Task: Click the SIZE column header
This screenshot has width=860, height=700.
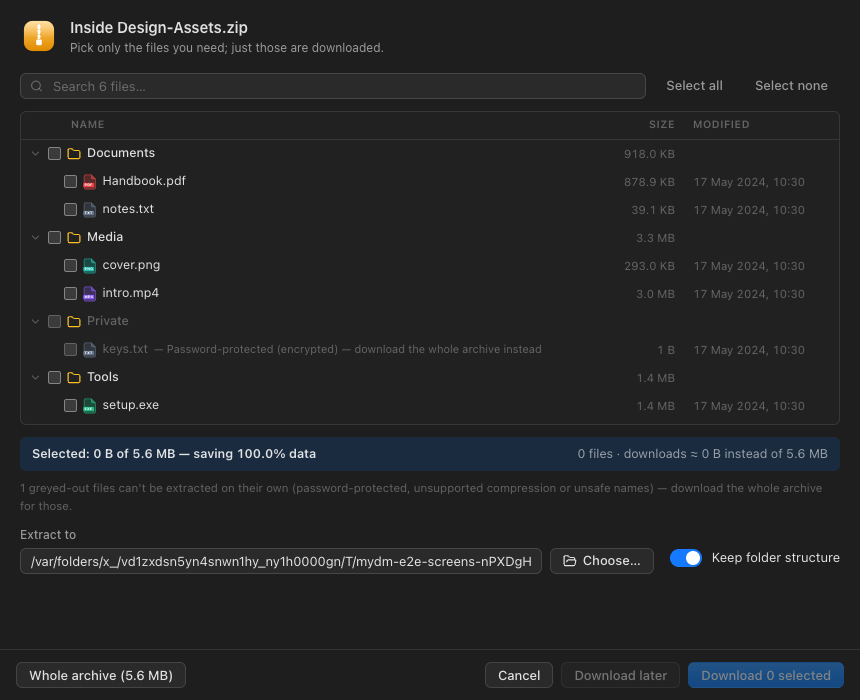Action: (661, 125)
